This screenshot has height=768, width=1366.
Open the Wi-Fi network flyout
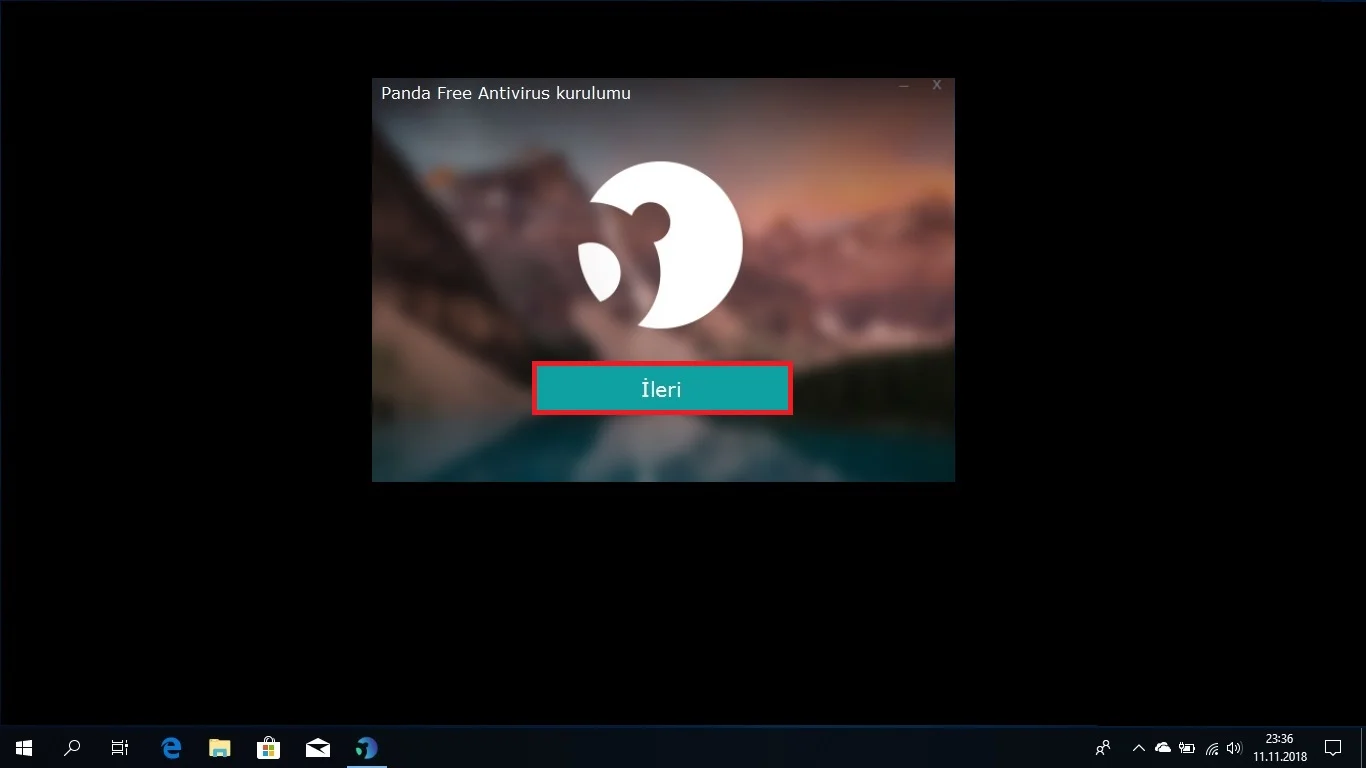coord(1212,748)
